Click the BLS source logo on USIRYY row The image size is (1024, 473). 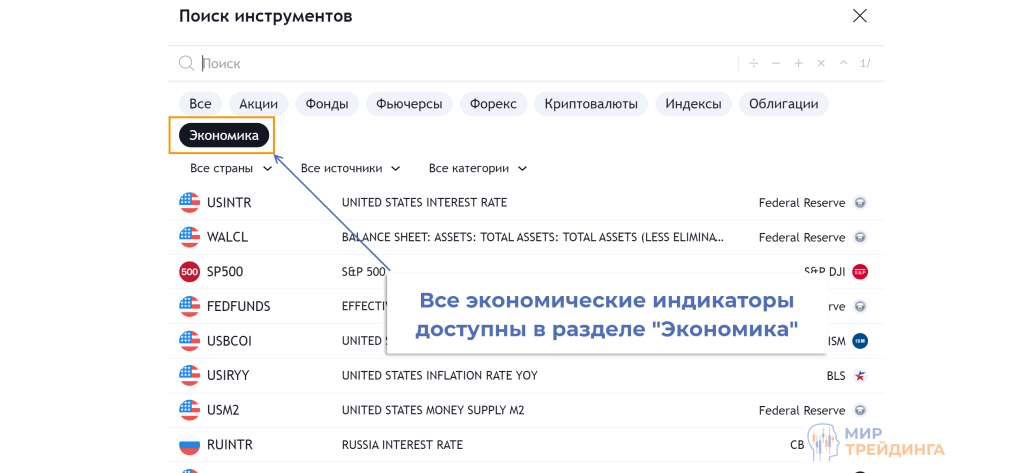(860, 376)
